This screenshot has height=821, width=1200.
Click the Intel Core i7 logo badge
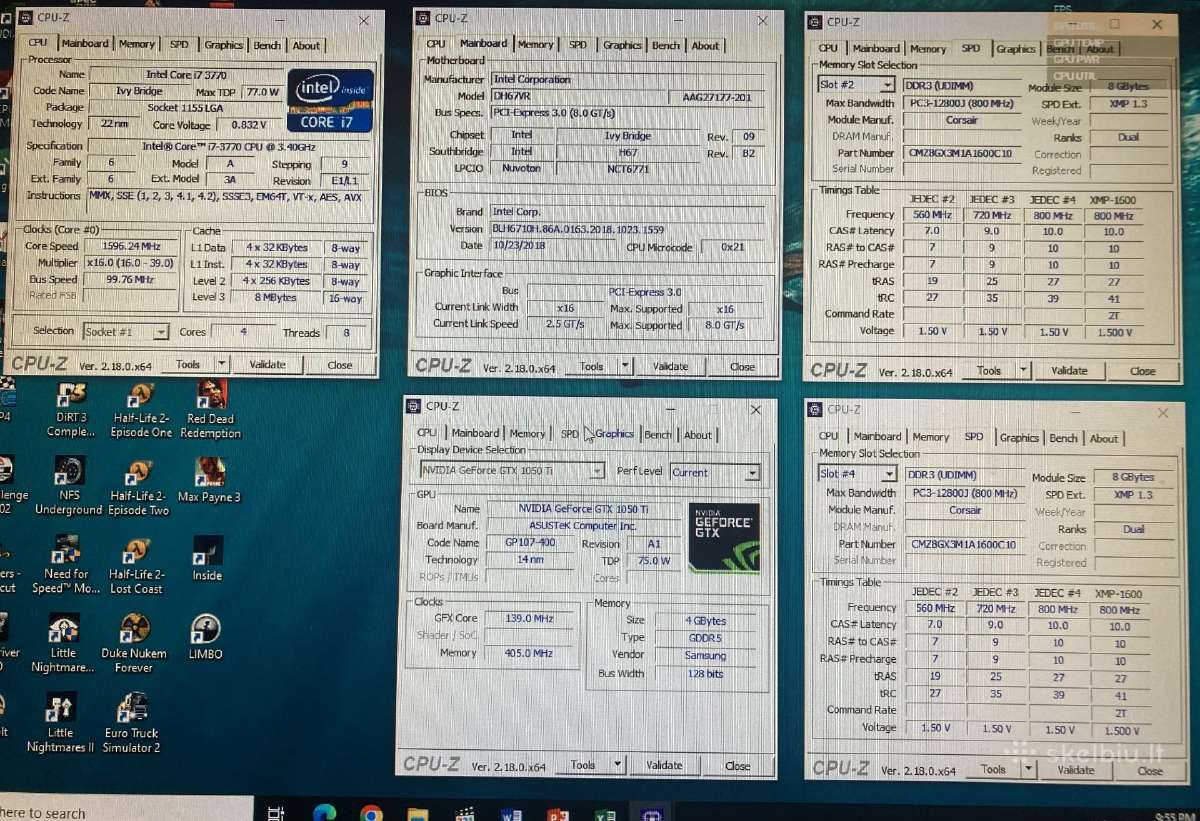(331, 100)
